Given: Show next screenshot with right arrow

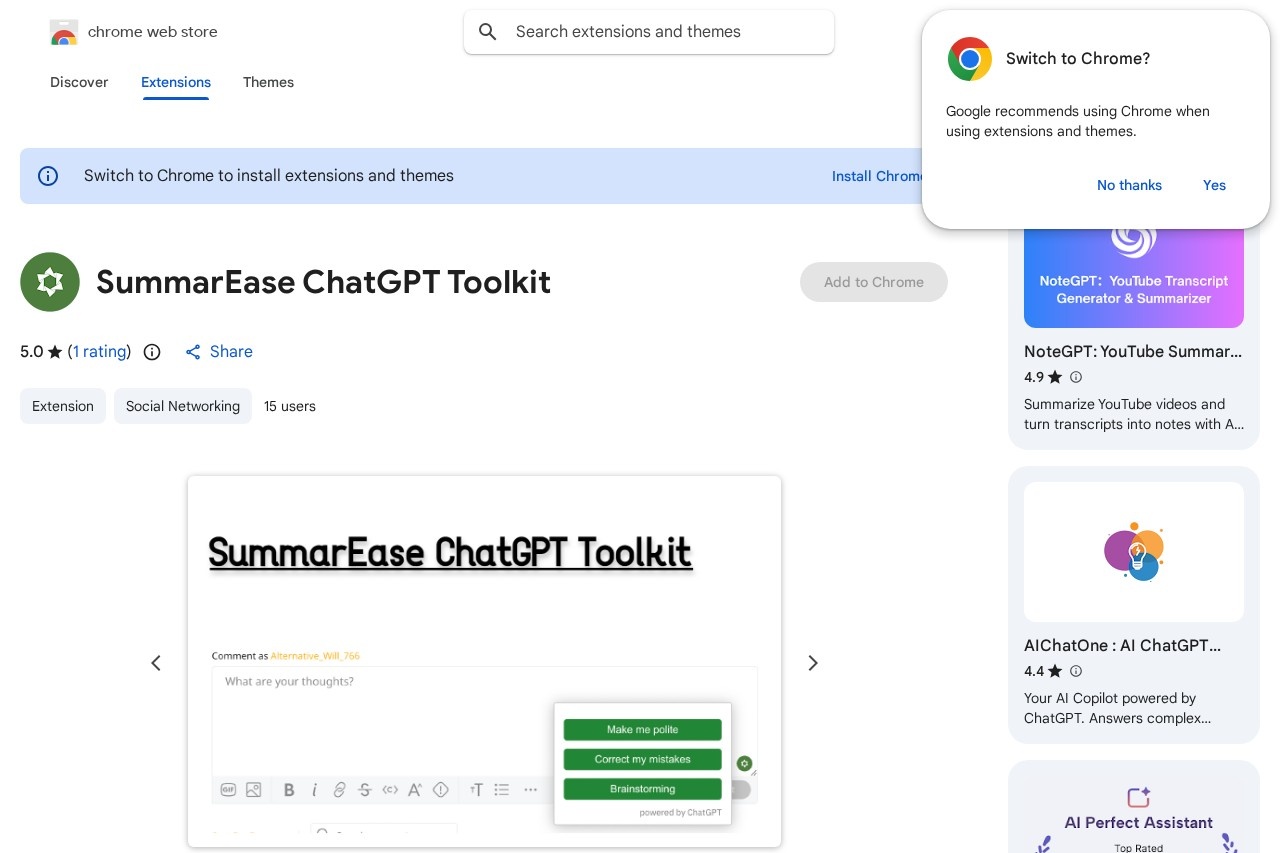Looking at the screenshot, I should (813, 663).
